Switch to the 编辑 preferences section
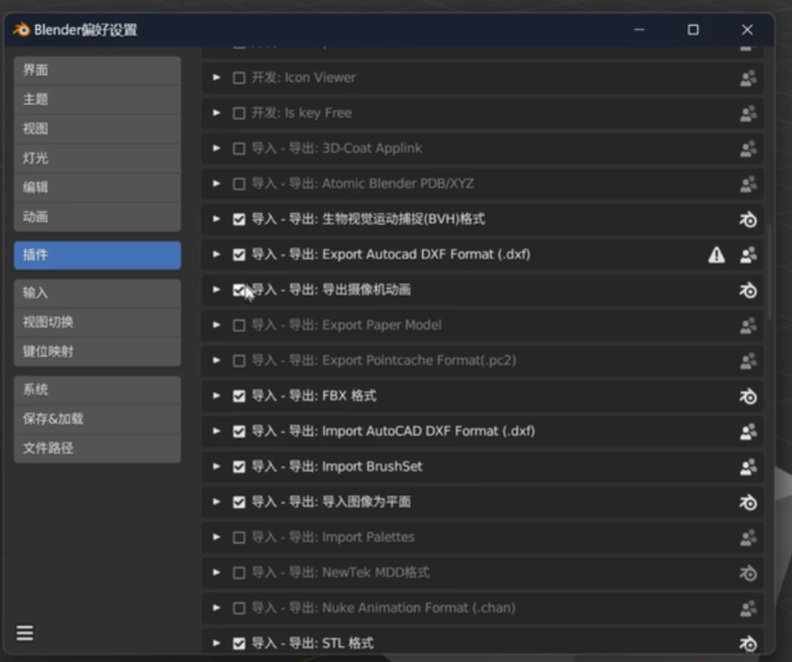The image size is (792, 662). [x=97, y=187]
